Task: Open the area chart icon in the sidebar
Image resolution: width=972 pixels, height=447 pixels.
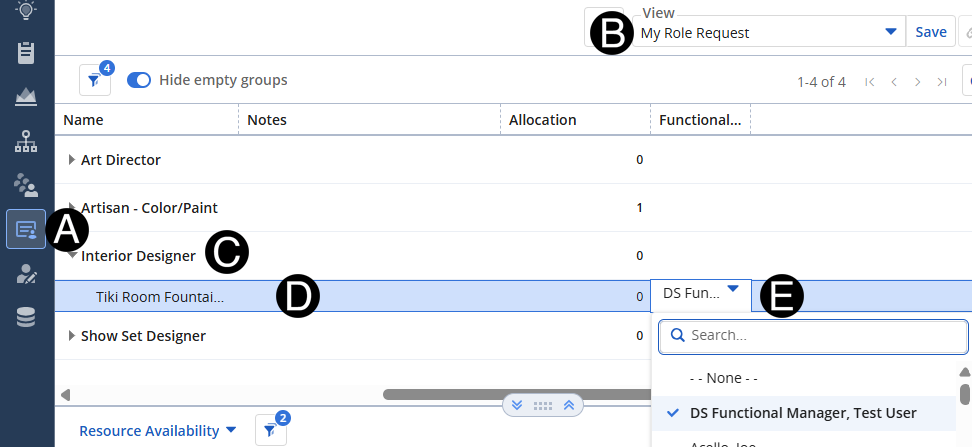Action: click(x=27, y=97)
